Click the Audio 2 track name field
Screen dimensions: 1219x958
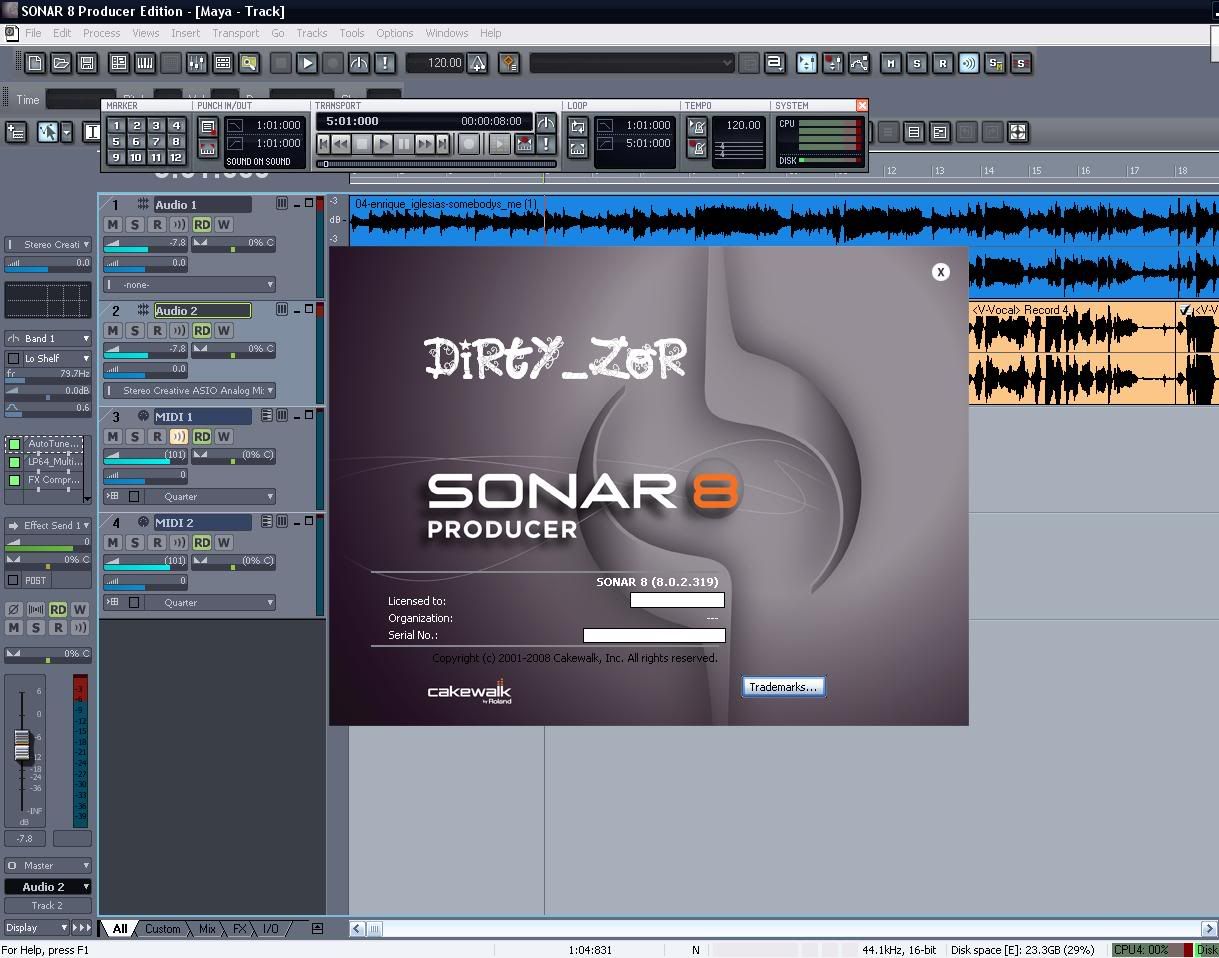[202, 311]
